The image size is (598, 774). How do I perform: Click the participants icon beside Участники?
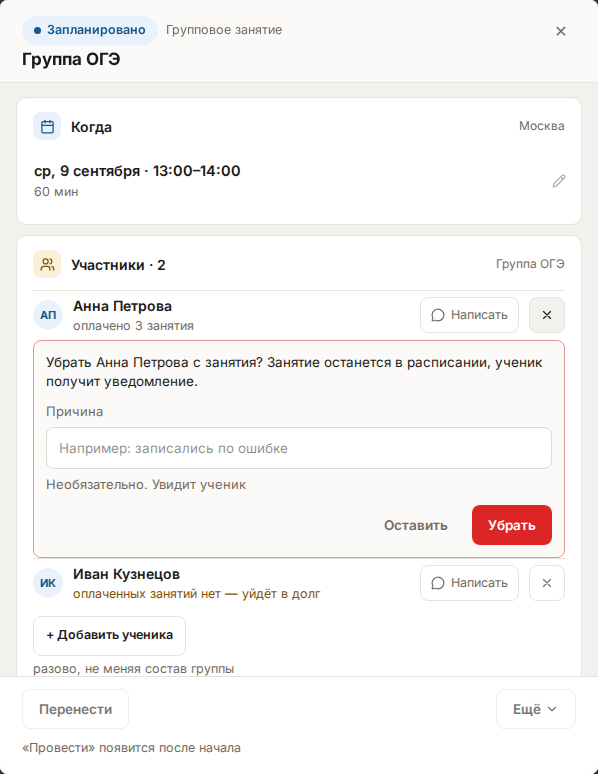[x=47, y=264]
